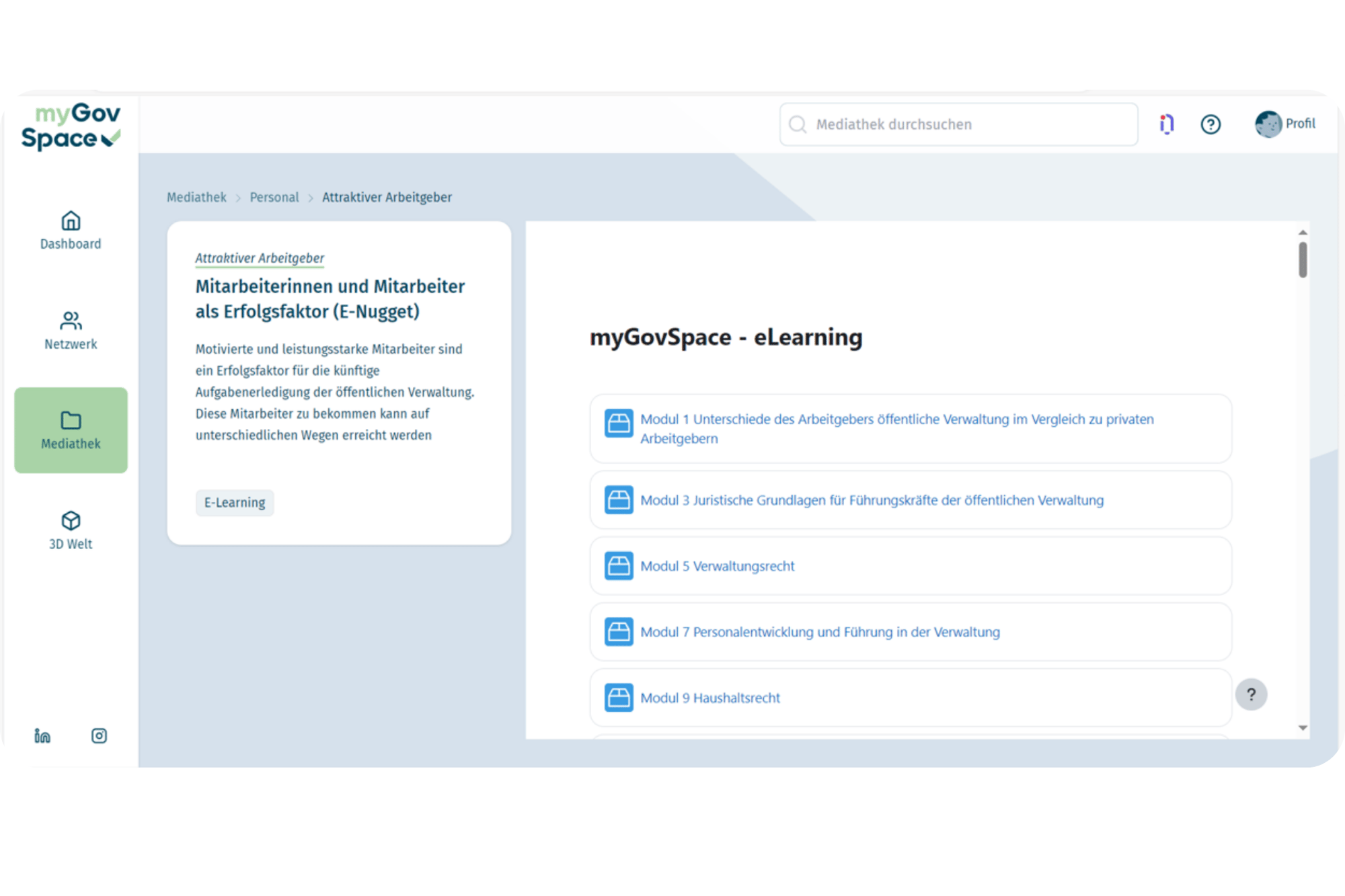Open the Instagram link in sidebar
The width and height of the screenshot is (1345, 896).
(99, 736)
